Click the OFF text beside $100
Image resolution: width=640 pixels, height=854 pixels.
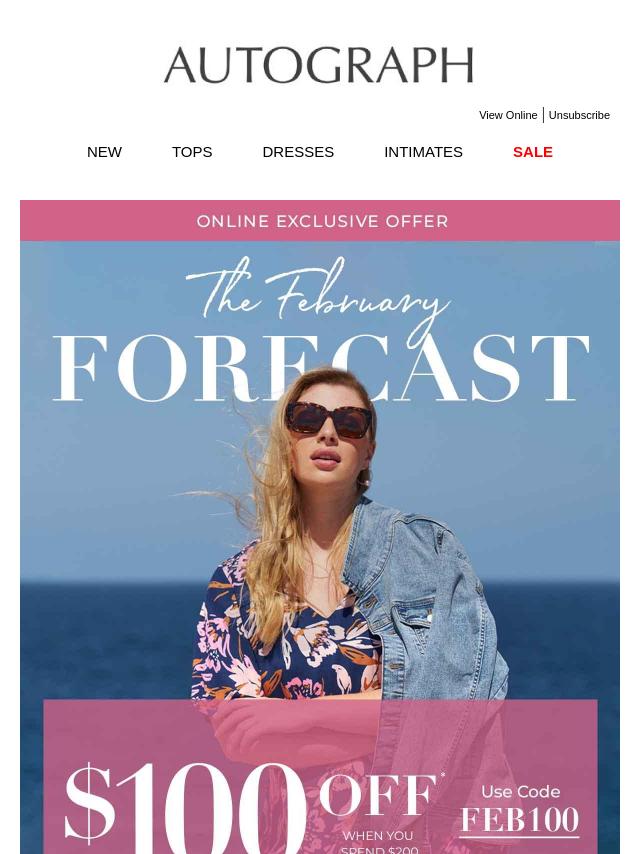pyautogui.click(x=378, y=794)
